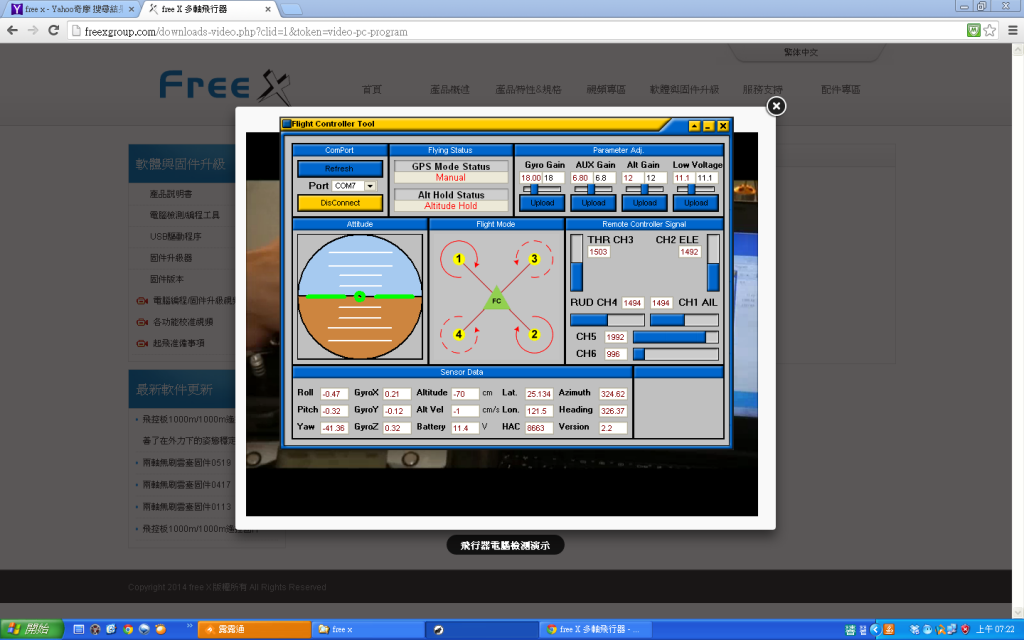Viewport: 1024px width, 640px height.
Task: Click motor 1 in the Flight Mode diagram
Action: pyautogui.click(x=458, y=259)
